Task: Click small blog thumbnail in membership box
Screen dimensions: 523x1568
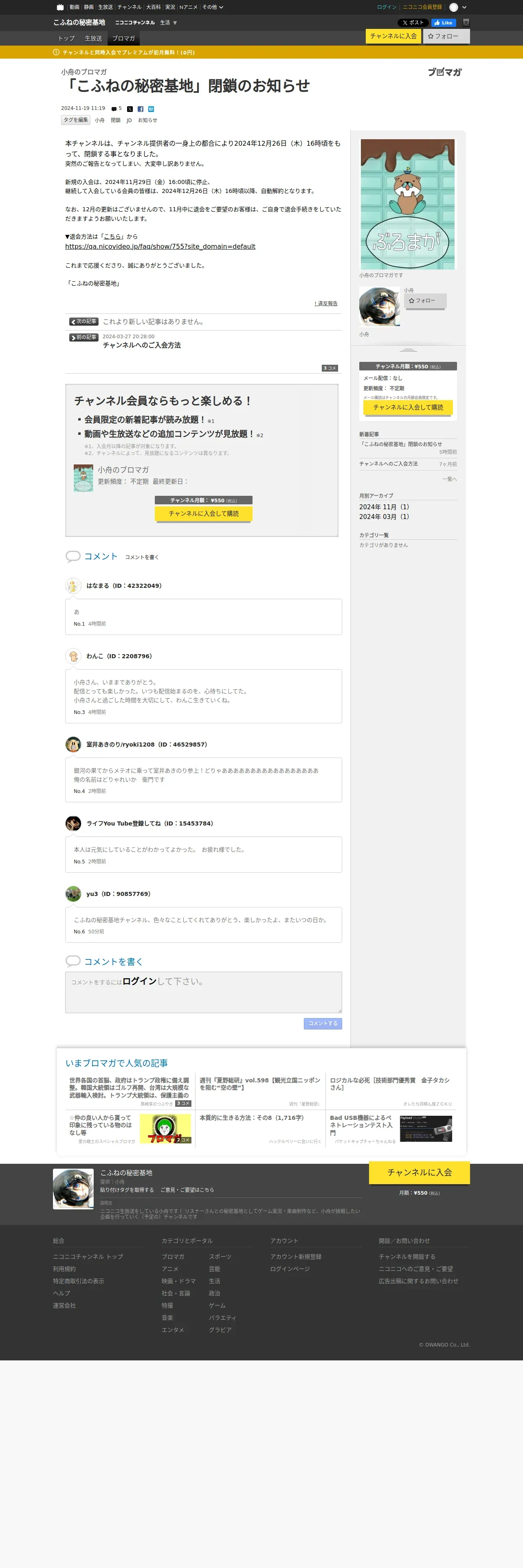Action: coord(84,478)
